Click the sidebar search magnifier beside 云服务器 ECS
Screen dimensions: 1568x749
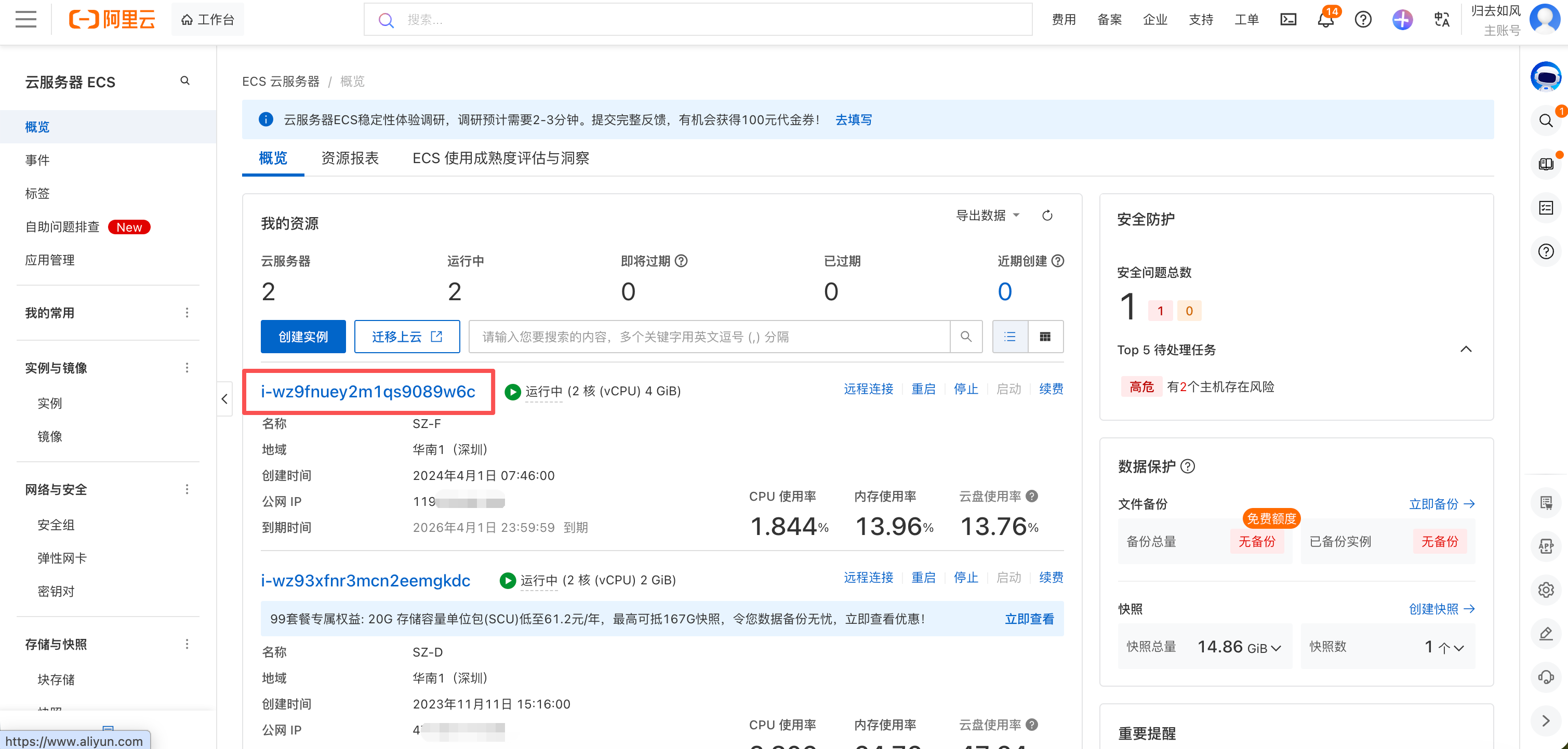[185, 81]
